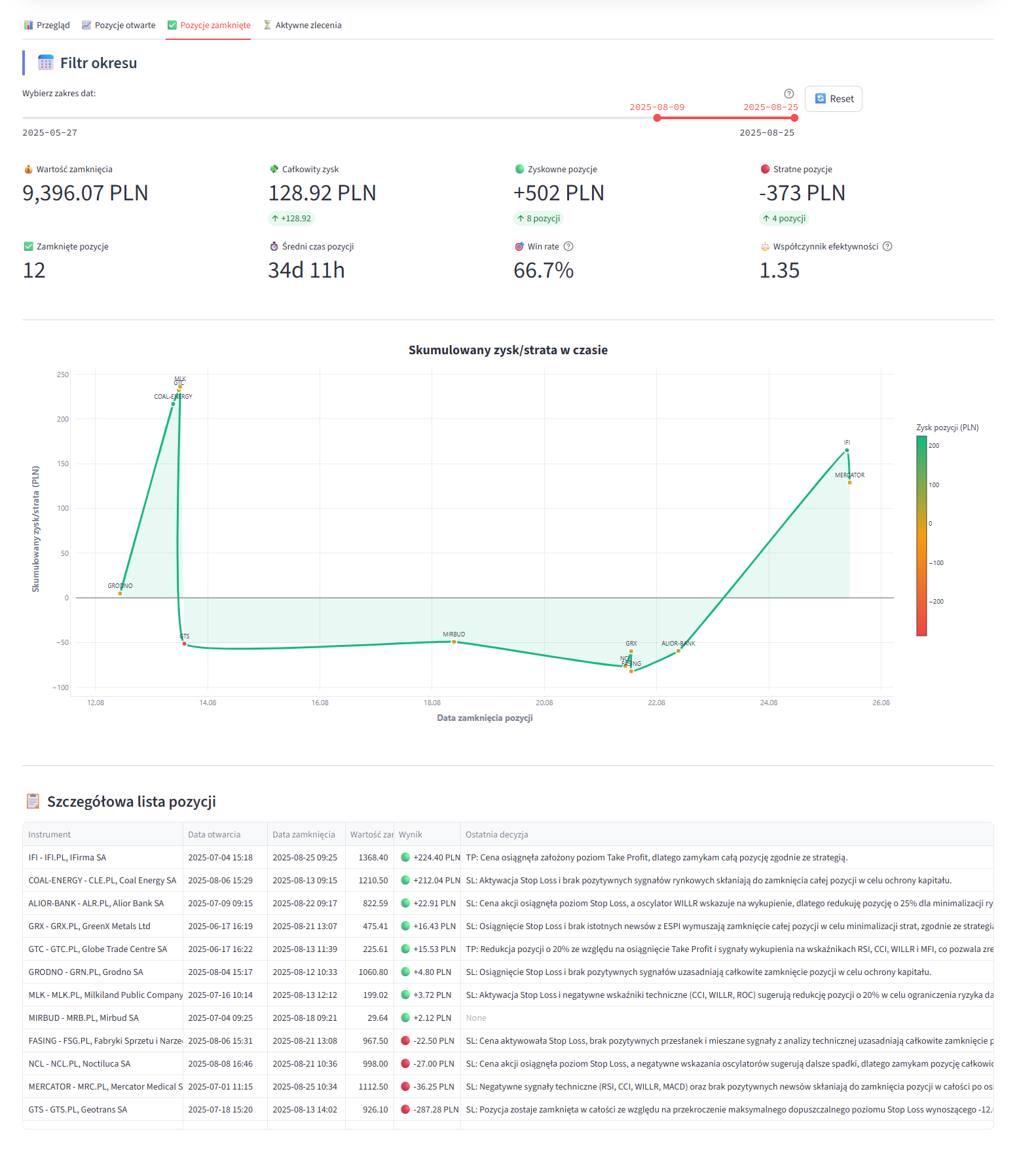Image resolution: width=1036 pixels, height=1157 pixels.
Task: Click the red circle icon by Stratne pozycje
Action: (765, 170)
